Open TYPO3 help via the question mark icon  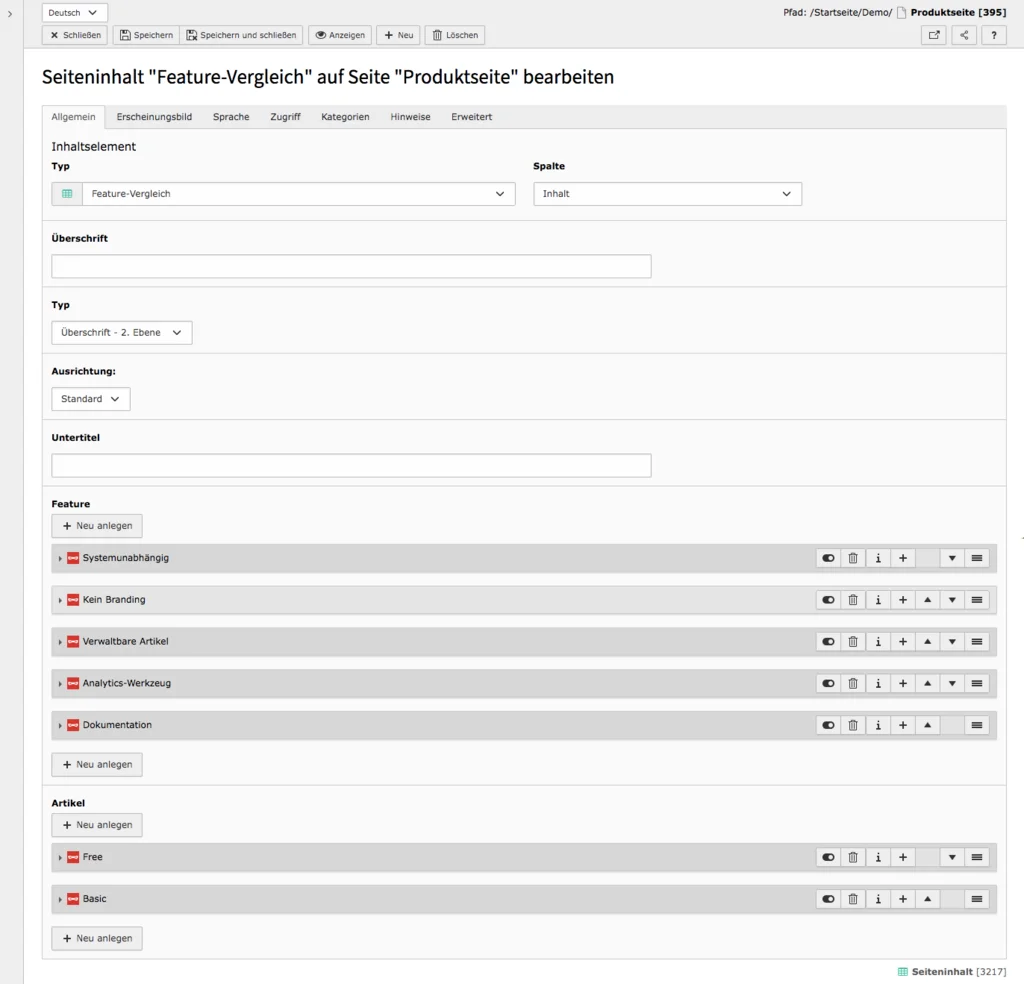point(993,35)
